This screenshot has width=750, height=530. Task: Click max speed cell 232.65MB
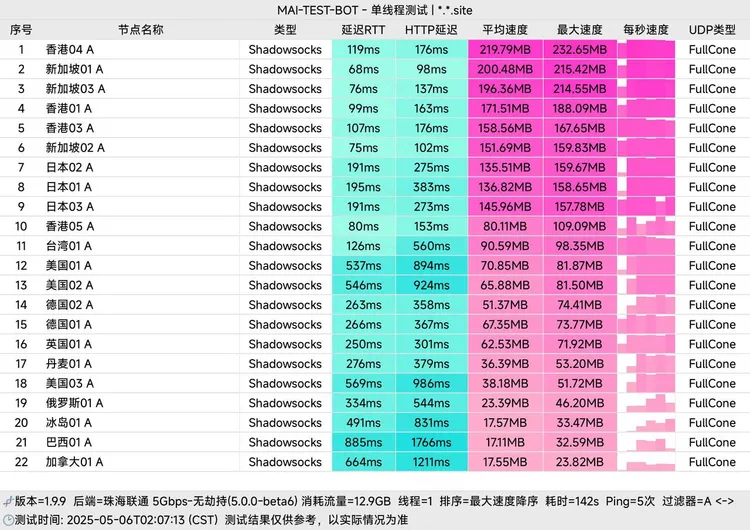click(x=578, y=49)
